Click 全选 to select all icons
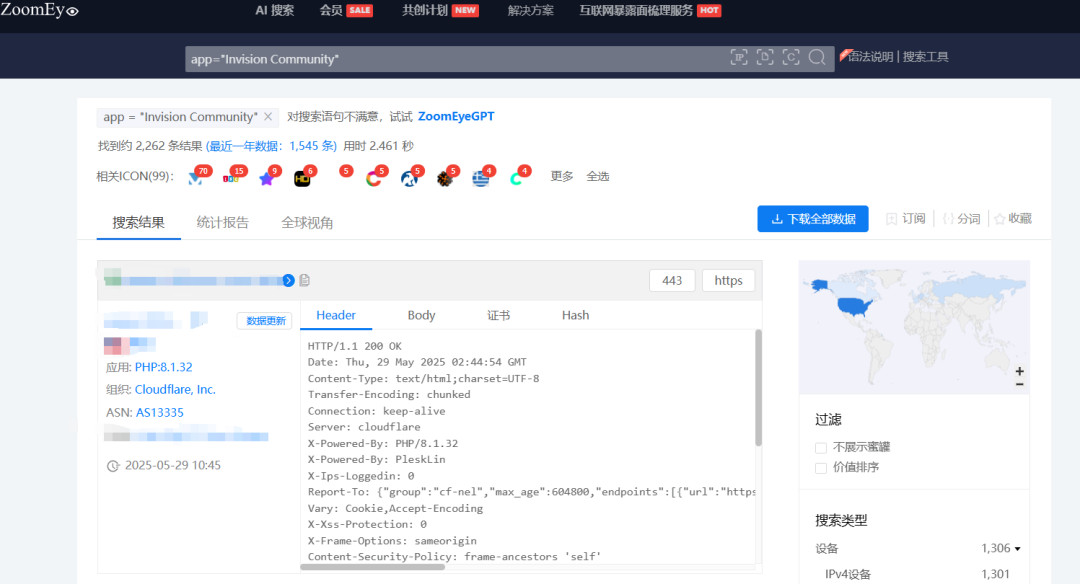Image resolution: width=1080 pixels, height=584 pixels. tap(598, 176)
